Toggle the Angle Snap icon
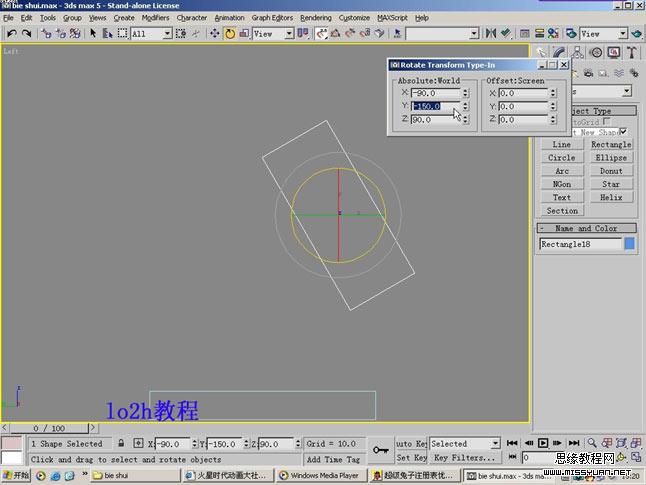 coord(336,33)
